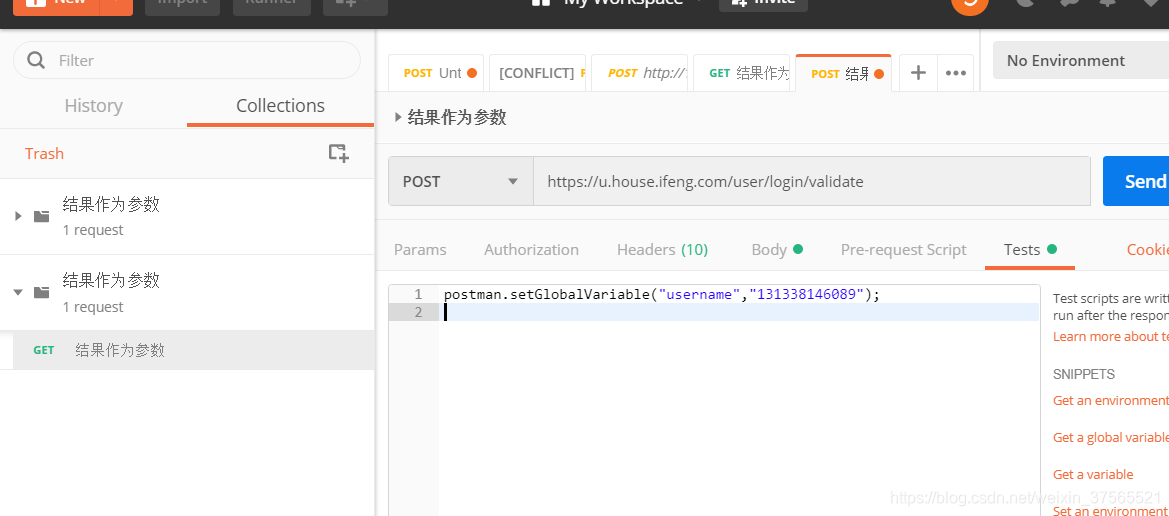Switch to the POST Unt request tab
1169x516 pixels.
[x=436, y=73]
